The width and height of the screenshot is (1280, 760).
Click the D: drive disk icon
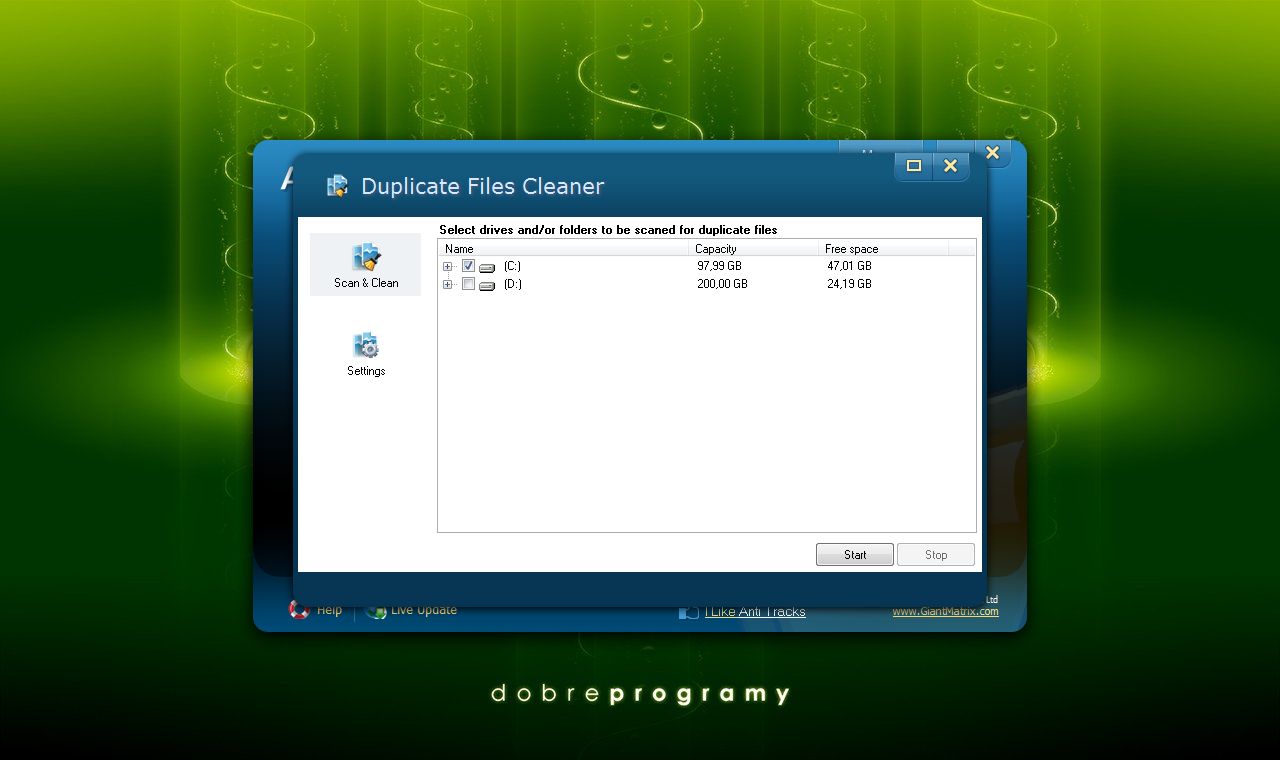487,285
